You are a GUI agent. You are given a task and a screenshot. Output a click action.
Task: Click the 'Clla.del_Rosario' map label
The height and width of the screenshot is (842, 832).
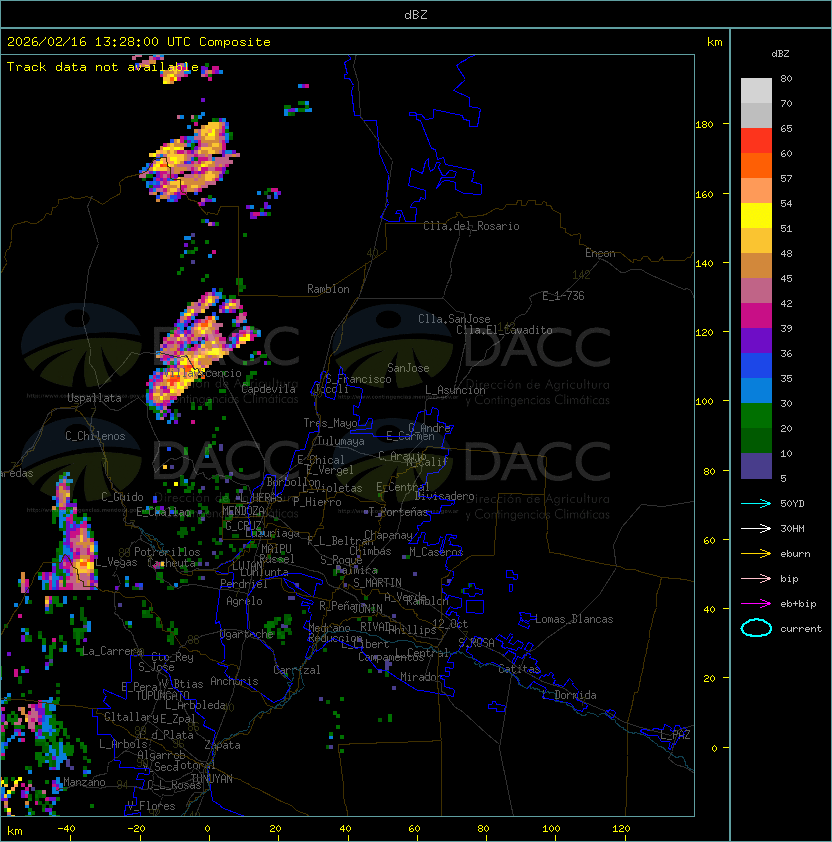[x=471, y=226]
